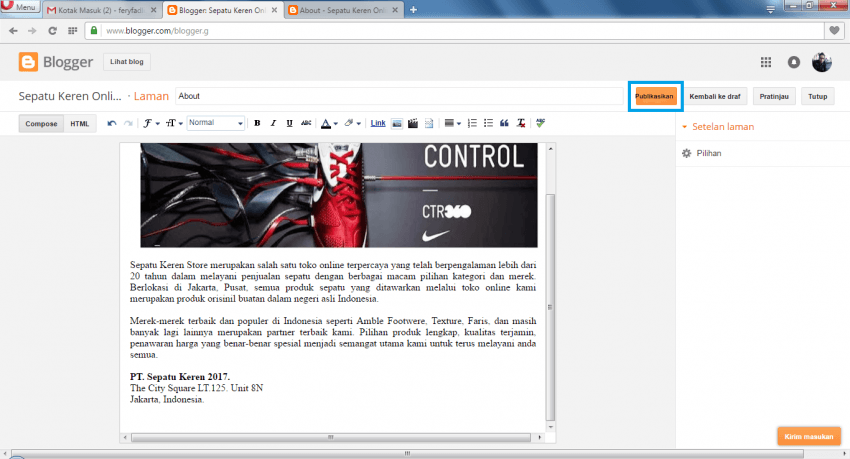
Task: Undo the last edit
Action: 112,124
